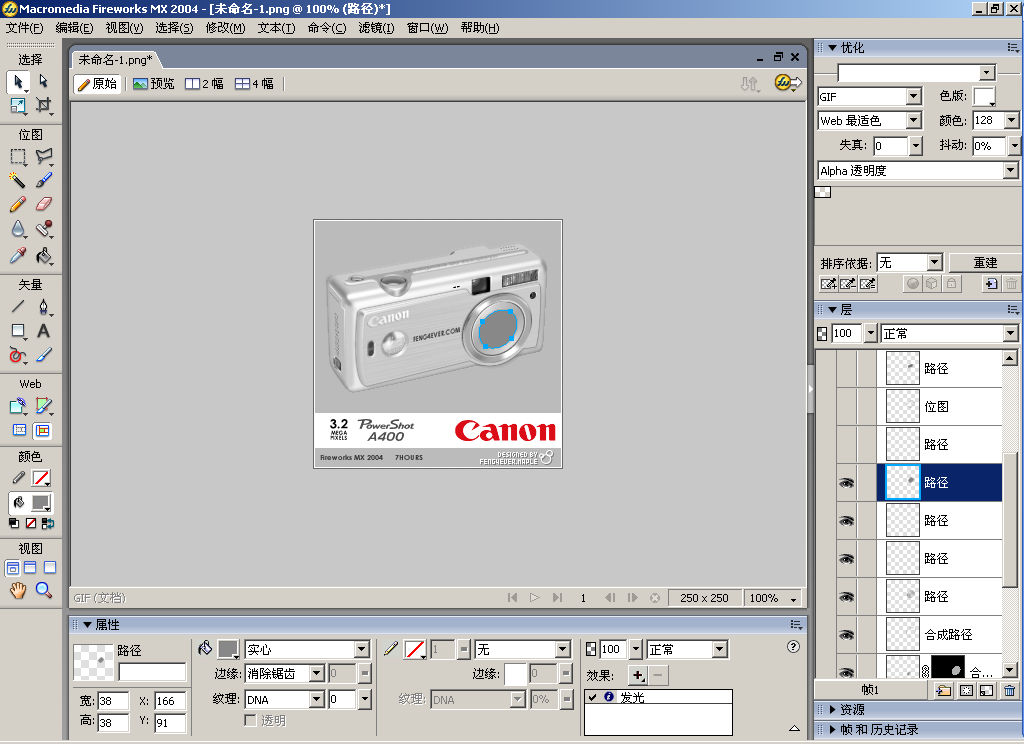Activate the Magic Wand tool
Screen dimensions: 1024x744
coord(18,180)
